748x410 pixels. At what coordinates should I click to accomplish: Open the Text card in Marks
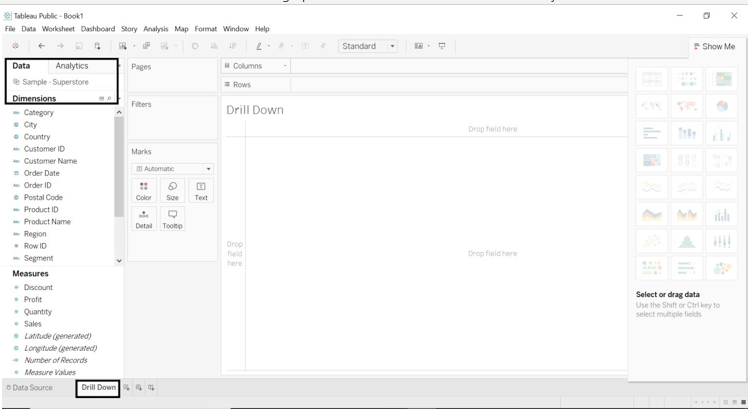coord(201,191)
